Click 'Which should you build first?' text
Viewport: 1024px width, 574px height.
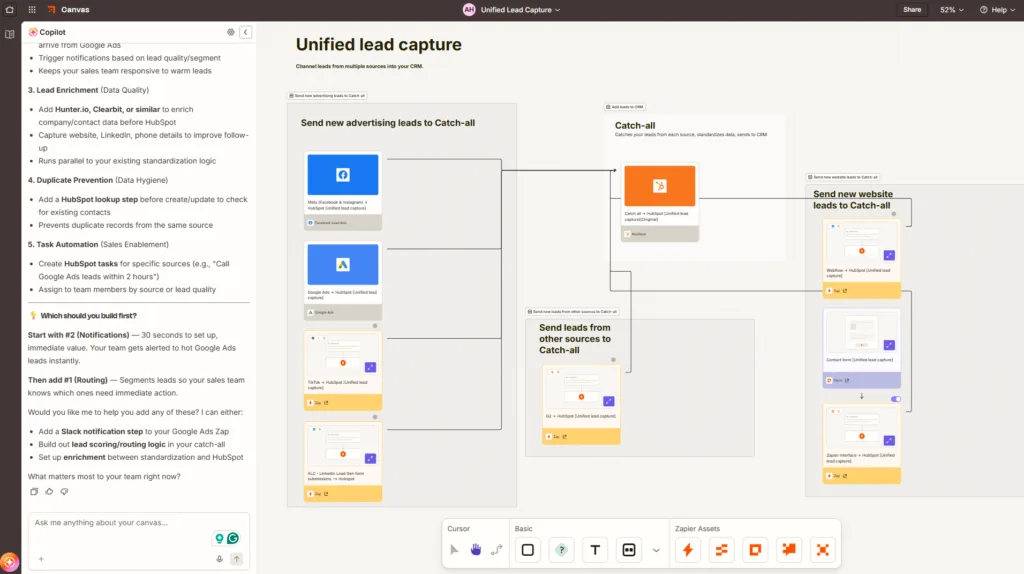coord(89,315)
